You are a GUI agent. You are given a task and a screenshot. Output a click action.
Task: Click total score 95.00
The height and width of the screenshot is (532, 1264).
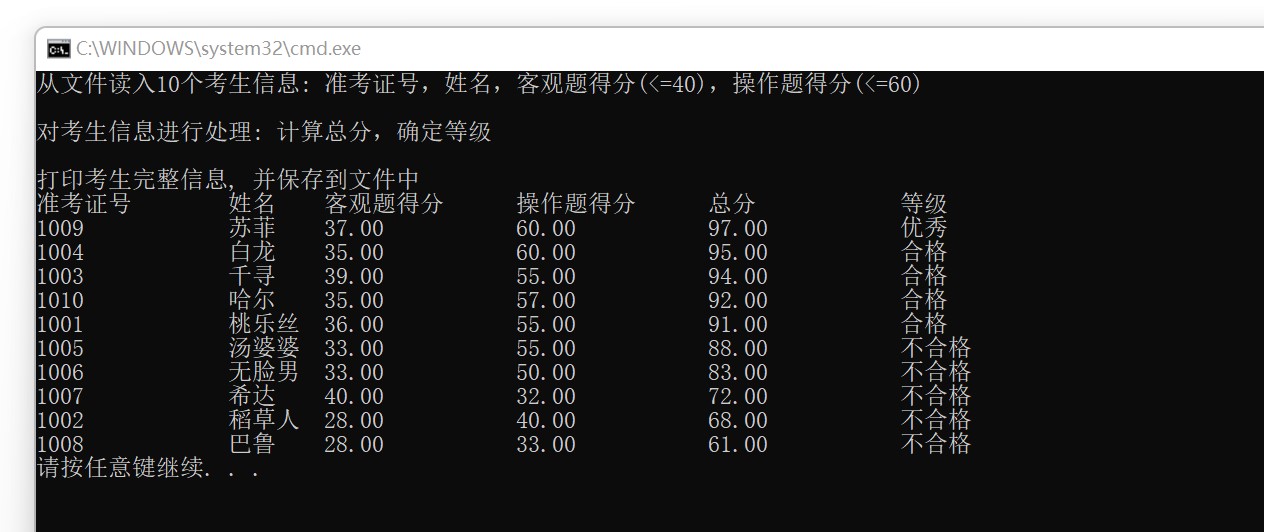click(738, 253)
